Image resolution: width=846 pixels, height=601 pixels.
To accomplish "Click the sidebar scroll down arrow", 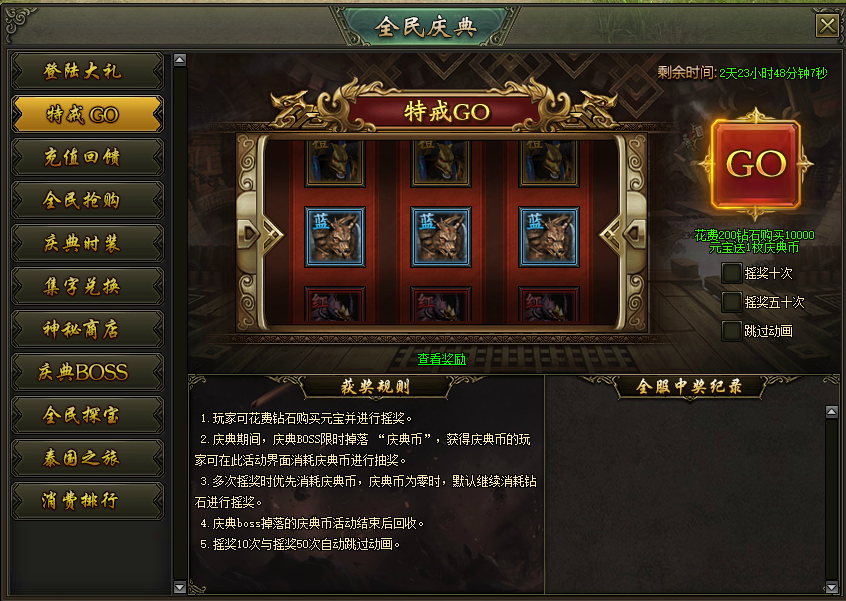I will [180, 587].
